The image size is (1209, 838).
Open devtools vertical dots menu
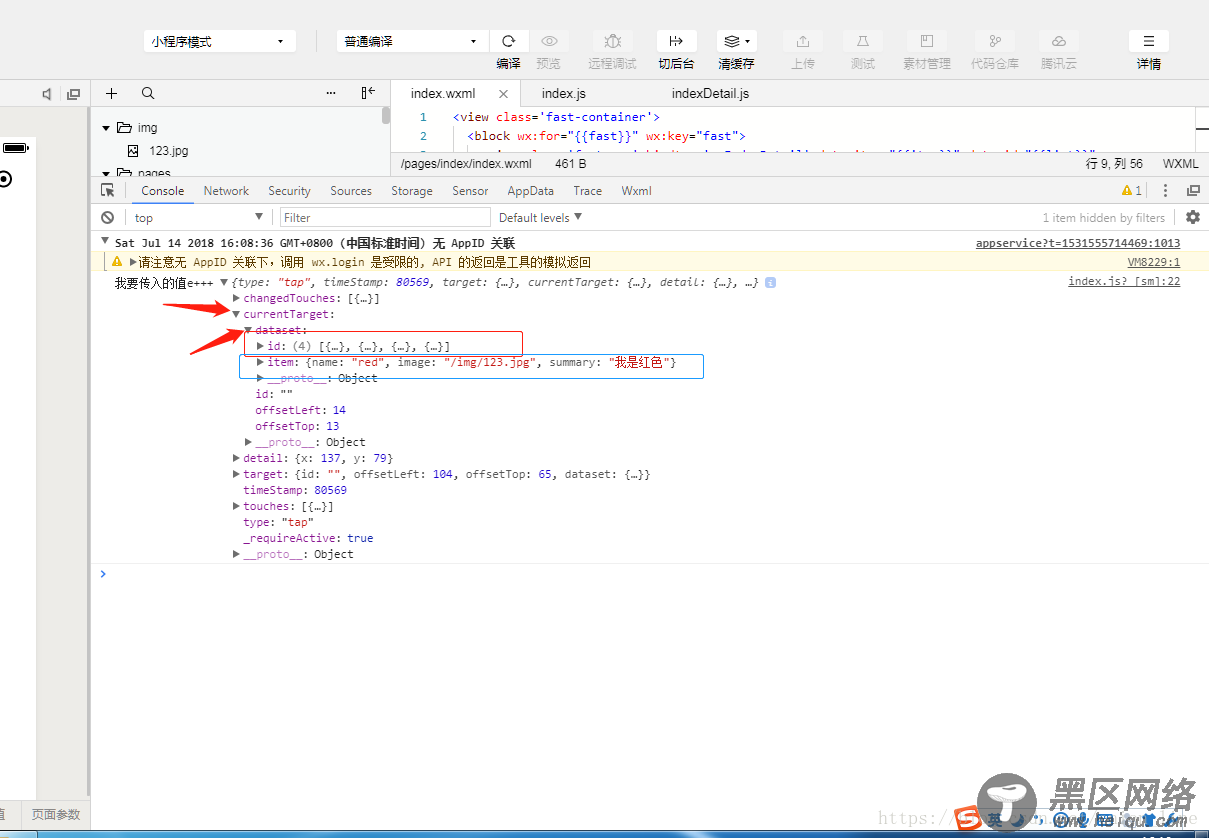pyautogui.click(x=1165, y=190)
